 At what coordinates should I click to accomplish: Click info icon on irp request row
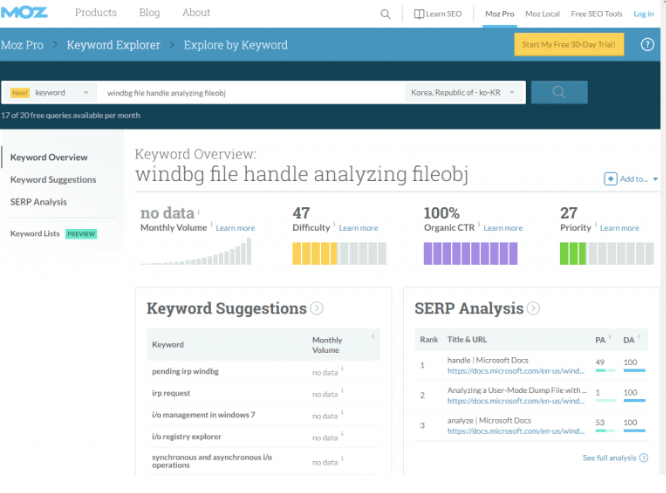tap(342, 390)
